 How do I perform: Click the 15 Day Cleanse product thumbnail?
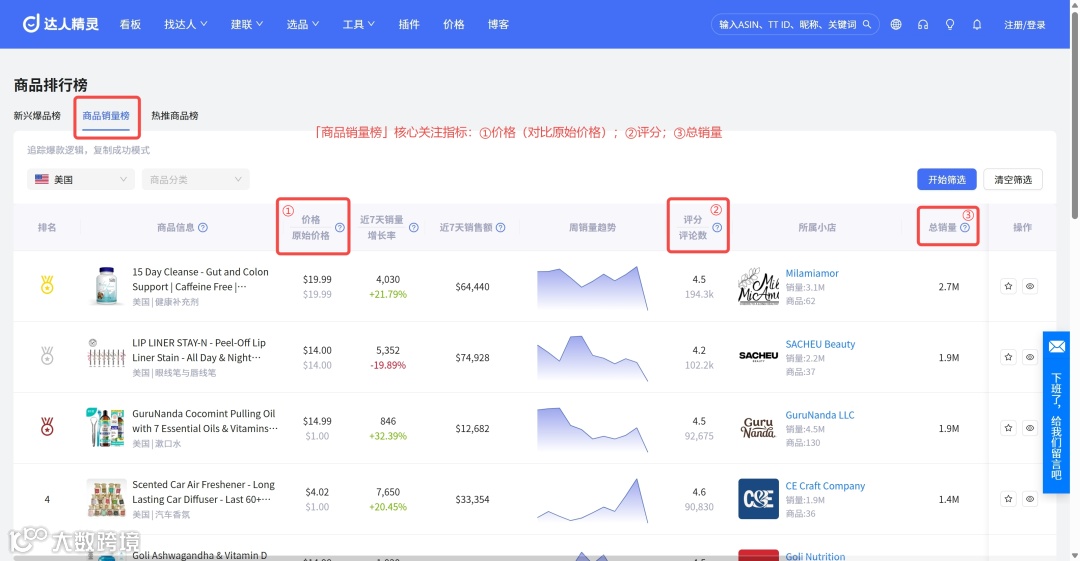pyautogui.click(x=106, y=286)
